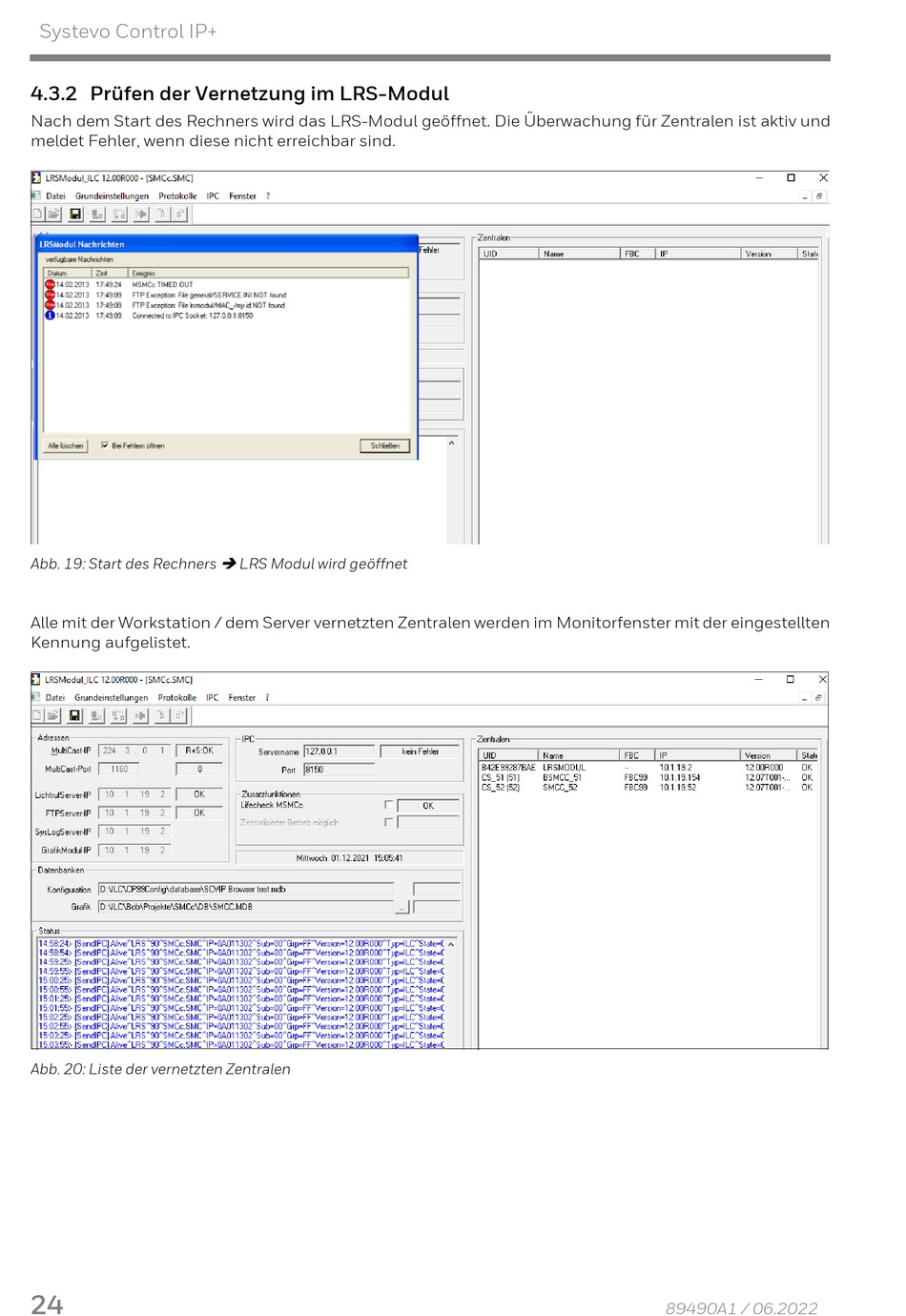Sort the messages by the Ereignis column header
The width and height of the screenshot is (906, 1316).
(268, 273)
